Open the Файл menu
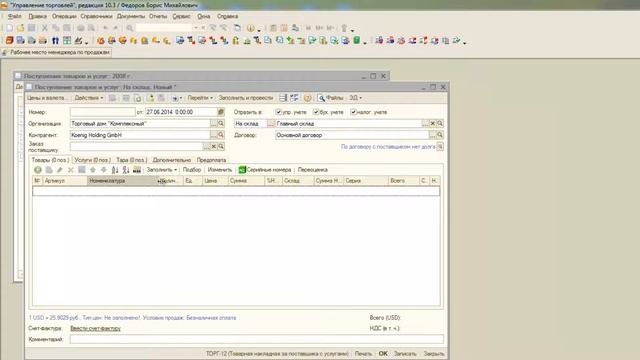 pos(14,16)
